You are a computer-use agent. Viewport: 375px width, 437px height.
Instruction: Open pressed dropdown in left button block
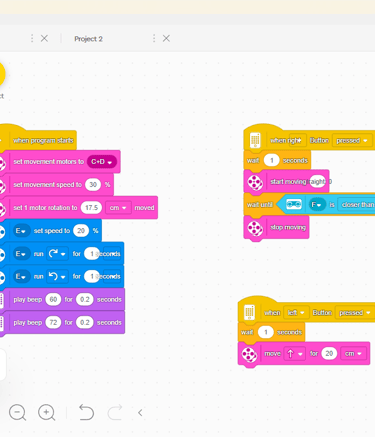click(x=355, y=313)
